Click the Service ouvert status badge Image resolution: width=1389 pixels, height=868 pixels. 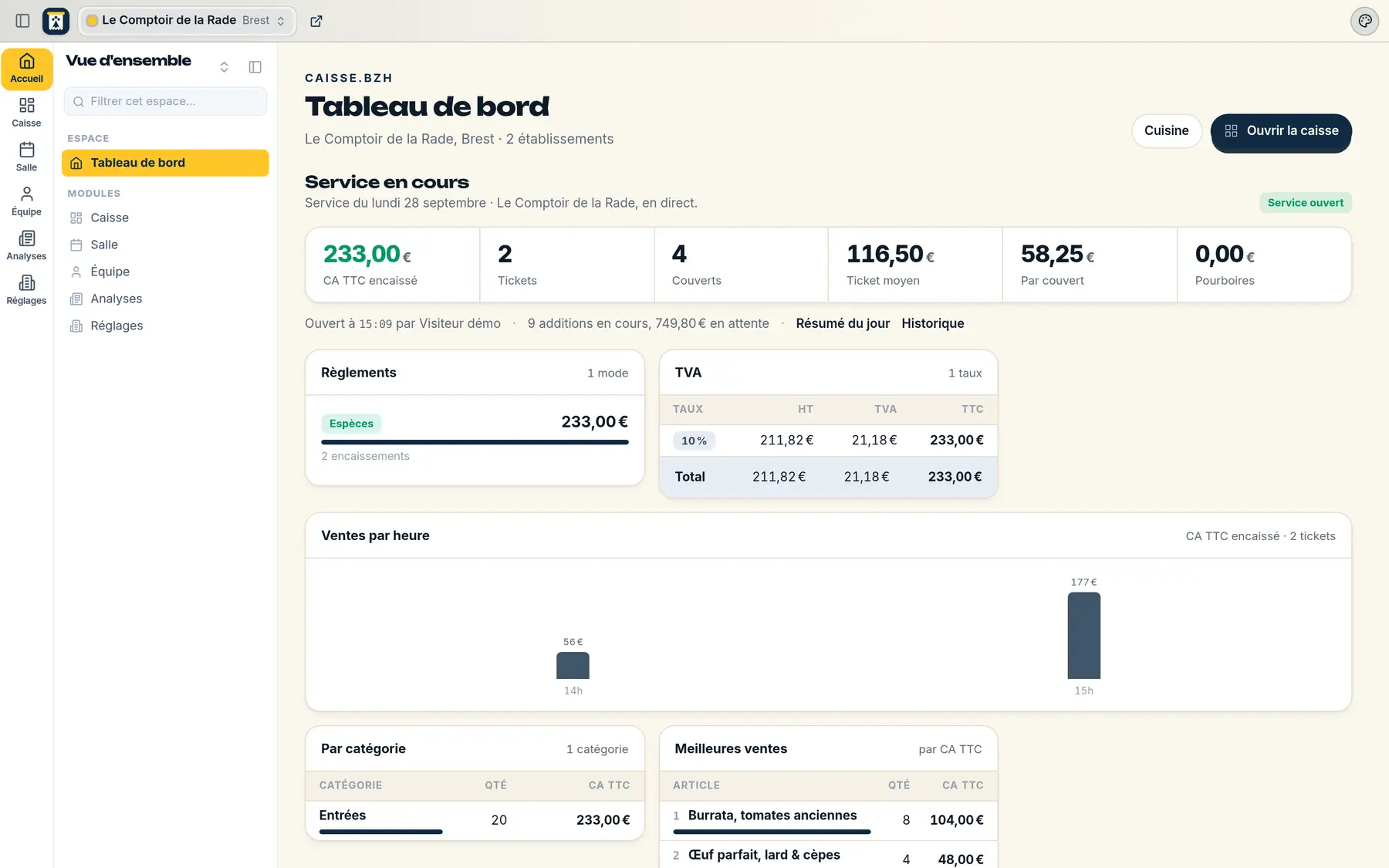click(1306, 203)
